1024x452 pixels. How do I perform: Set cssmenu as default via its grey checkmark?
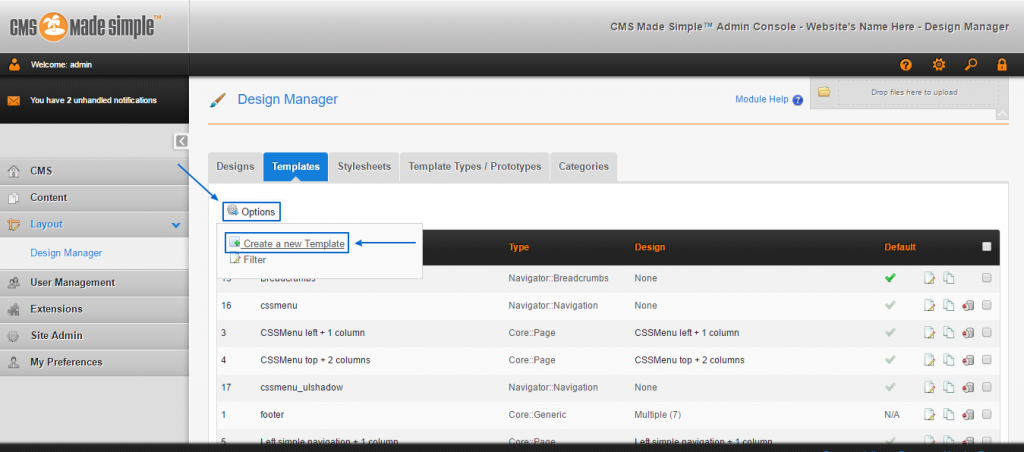(889, 305)
